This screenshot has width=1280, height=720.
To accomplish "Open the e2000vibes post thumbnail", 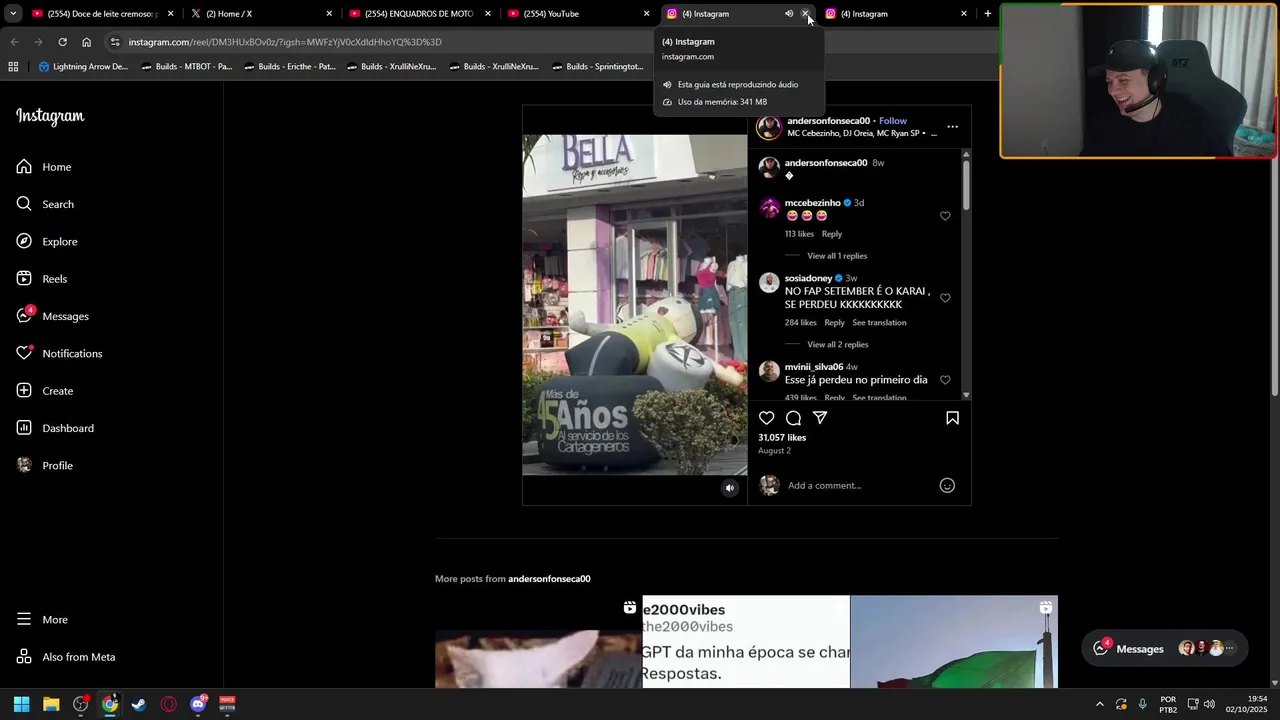I will point(746,642).
